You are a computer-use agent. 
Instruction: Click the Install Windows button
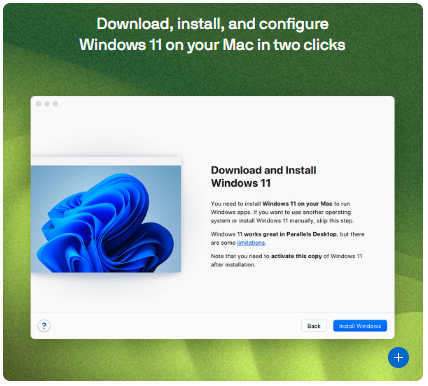(x=360, y=326)
